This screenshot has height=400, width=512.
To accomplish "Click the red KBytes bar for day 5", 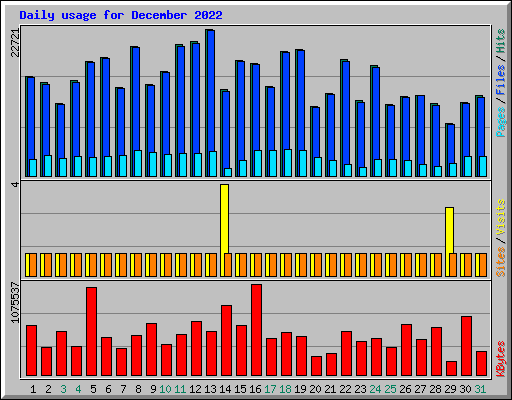I will [x=91, y=331].
